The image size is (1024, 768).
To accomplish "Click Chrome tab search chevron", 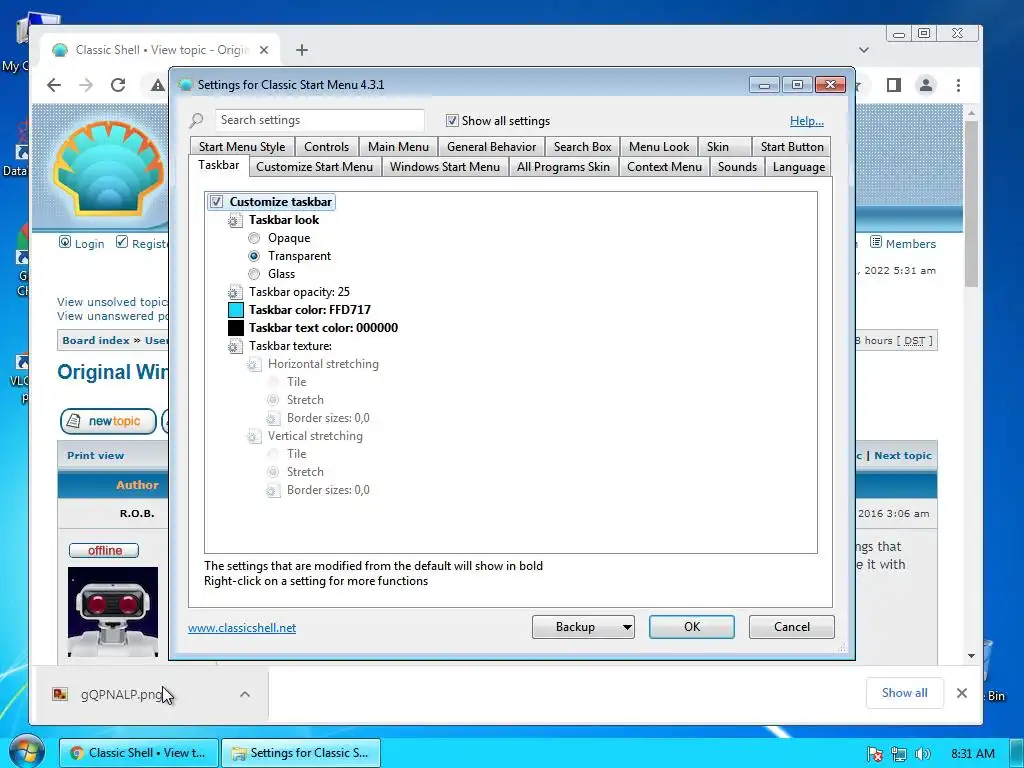I will coord(864,50).
